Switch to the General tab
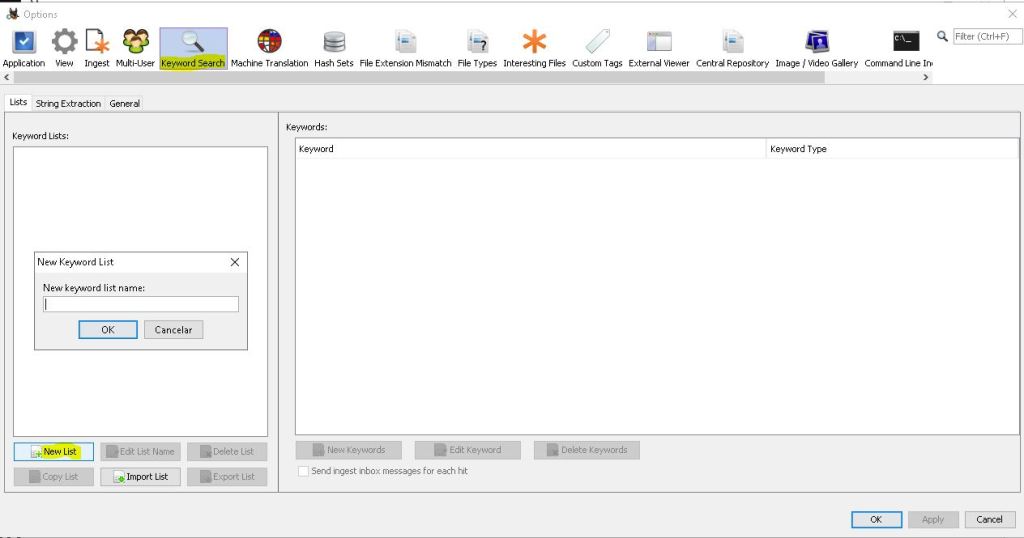1024x538 pixels. 125,103
